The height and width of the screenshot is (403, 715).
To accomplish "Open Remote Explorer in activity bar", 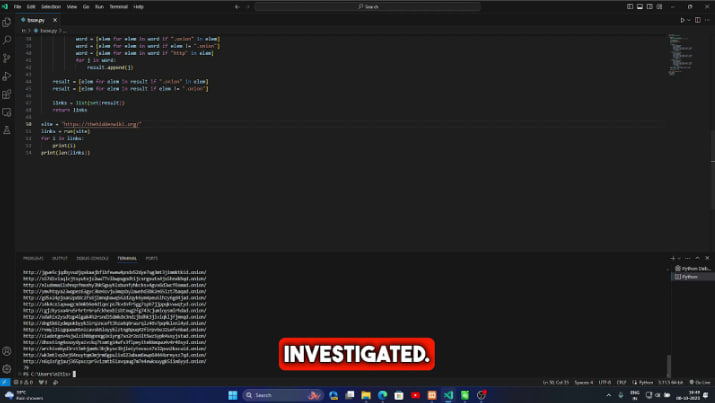I will coord(7,112).
